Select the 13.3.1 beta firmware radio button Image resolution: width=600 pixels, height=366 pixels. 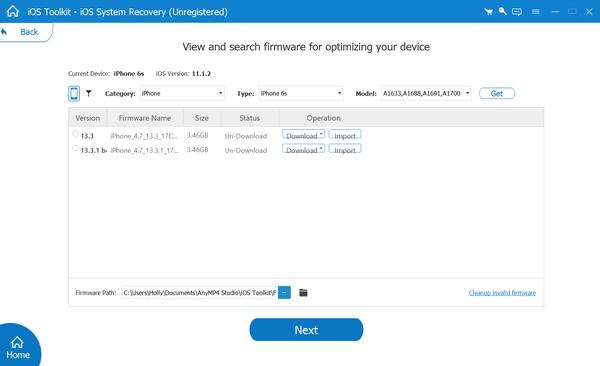click(x=75, y=148)
